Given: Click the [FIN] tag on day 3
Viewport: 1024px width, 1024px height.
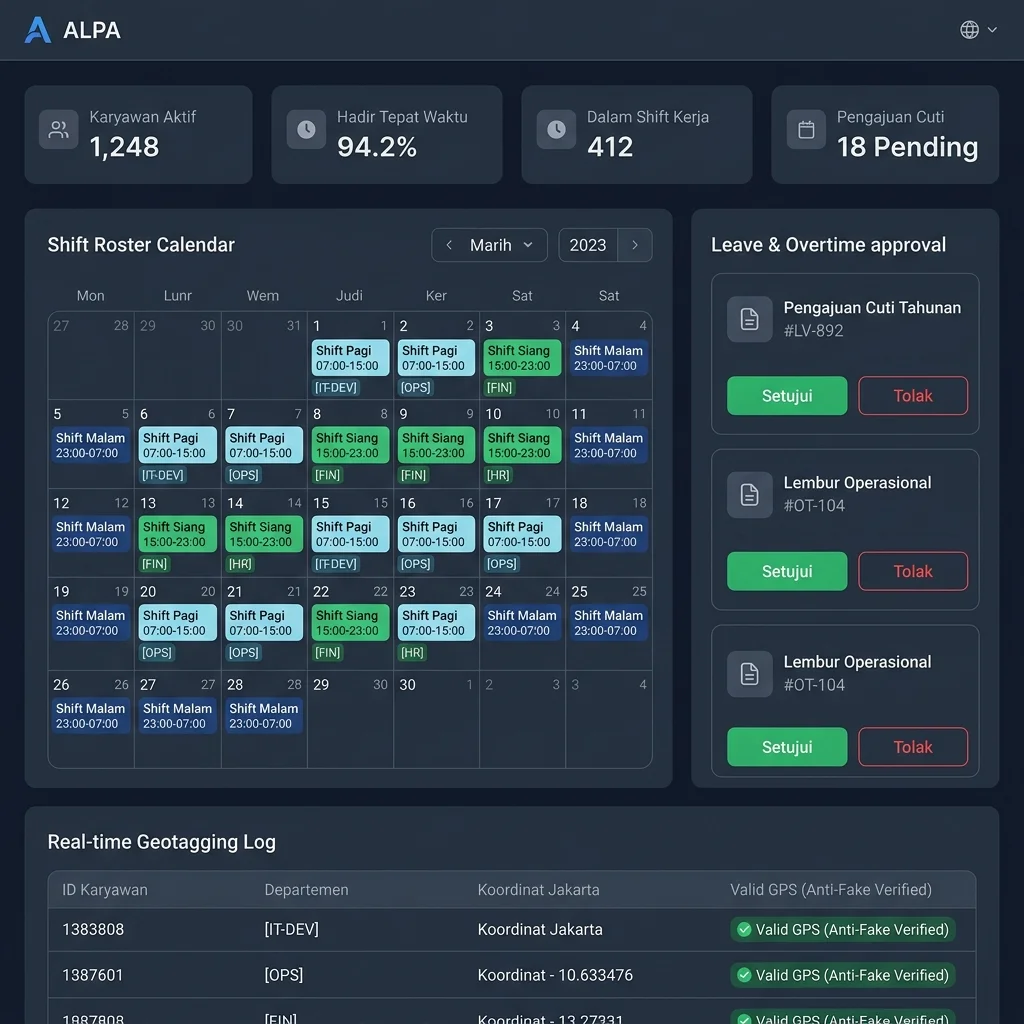Looking at the screenshot, I should [x=500, y=388].
